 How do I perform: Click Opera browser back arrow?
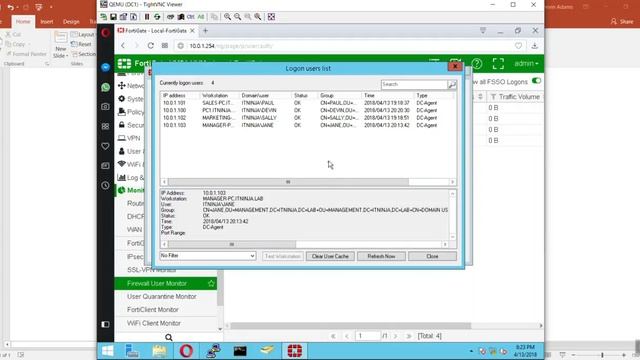pos(123,46)
